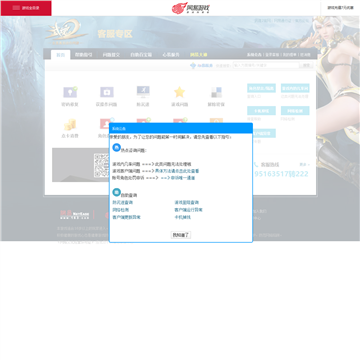Open the monitor-shaped icon
The width and height of the screenshot is (360, 360).
tap(143, 91)
